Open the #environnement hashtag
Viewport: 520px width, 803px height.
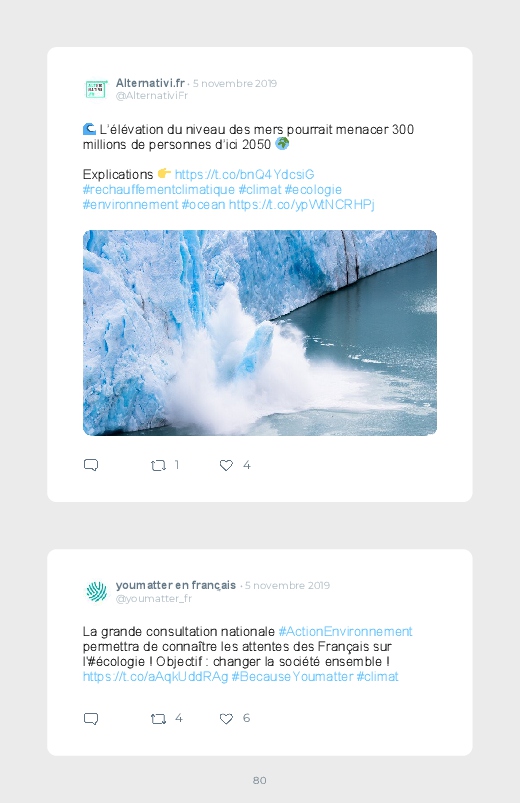point(131,205)
